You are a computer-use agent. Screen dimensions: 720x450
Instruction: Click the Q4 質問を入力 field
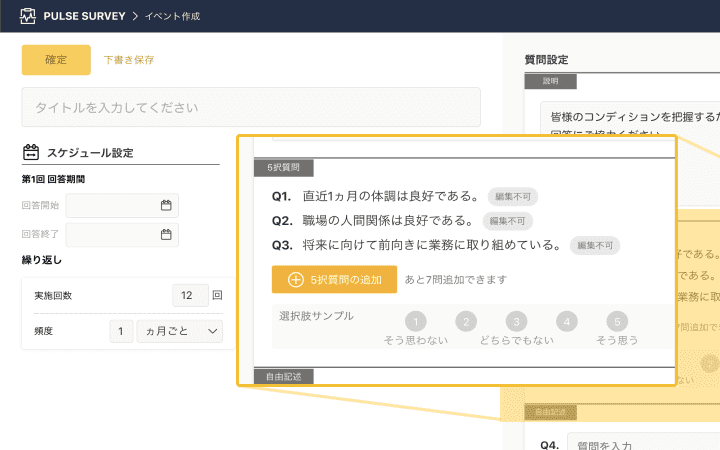pyautogui.click(x=640, y=444)
